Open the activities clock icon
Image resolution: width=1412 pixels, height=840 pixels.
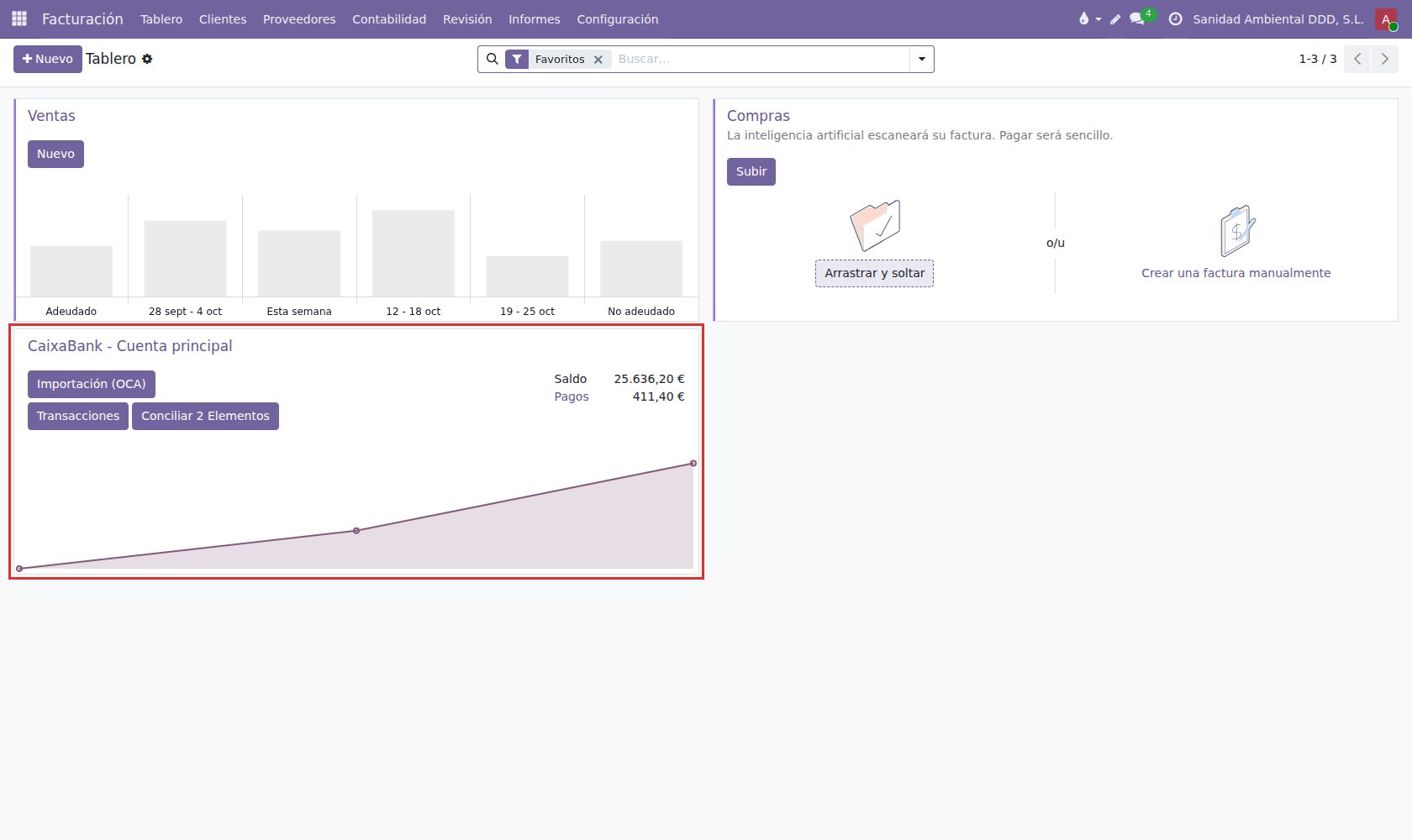[1175, 18]
